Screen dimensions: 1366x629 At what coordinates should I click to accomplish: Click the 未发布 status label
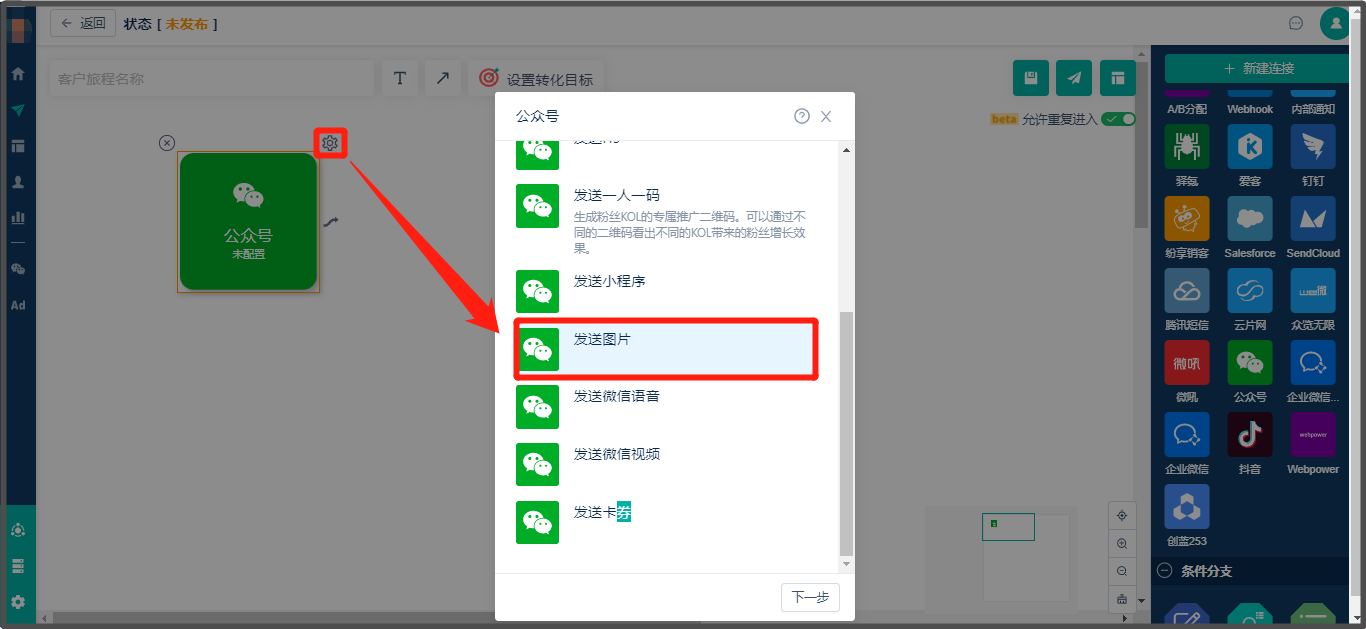point(187,24)
